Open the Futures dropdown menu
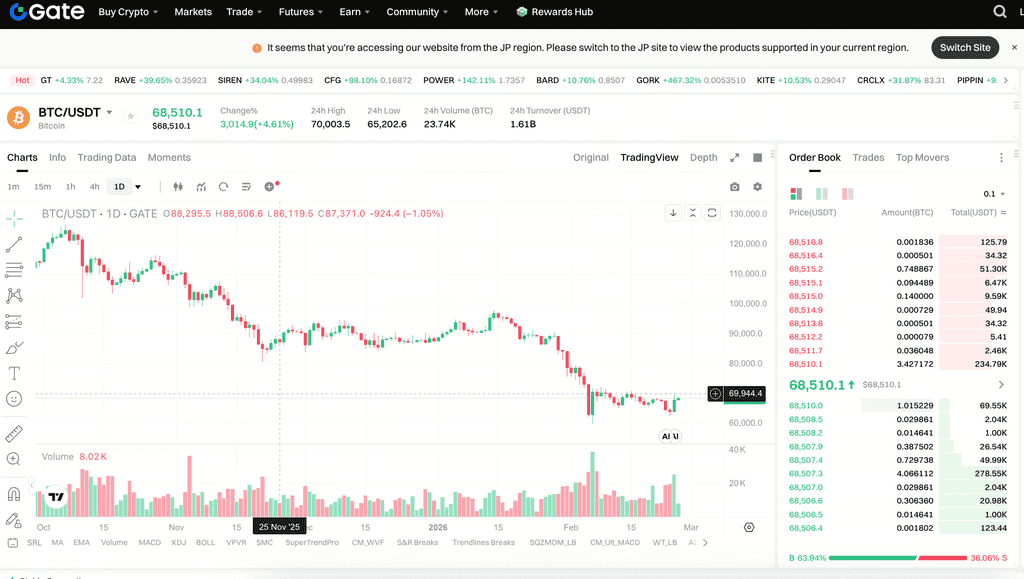The height and width of the screenshot is (579, 1024). (x=300, y=12)
